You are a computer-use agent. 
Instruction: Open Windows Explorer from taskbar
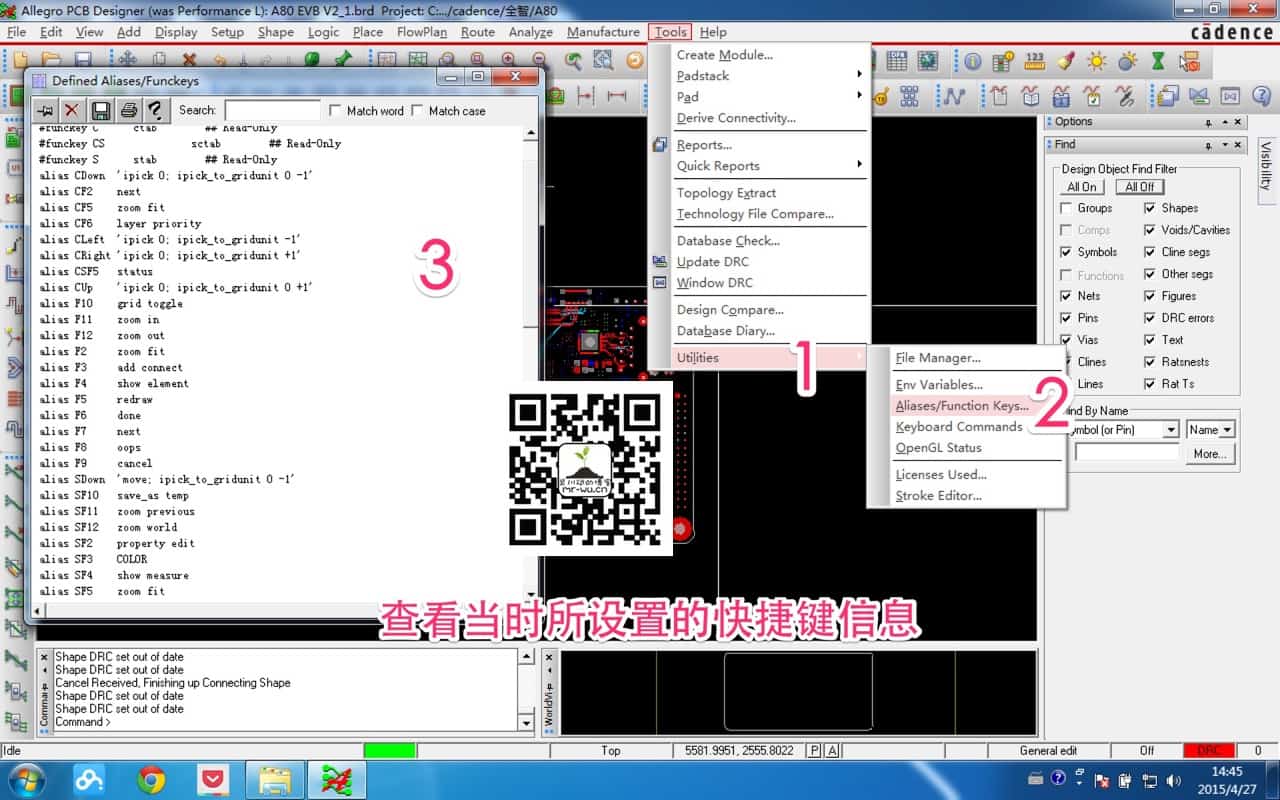tap(274, 780)
